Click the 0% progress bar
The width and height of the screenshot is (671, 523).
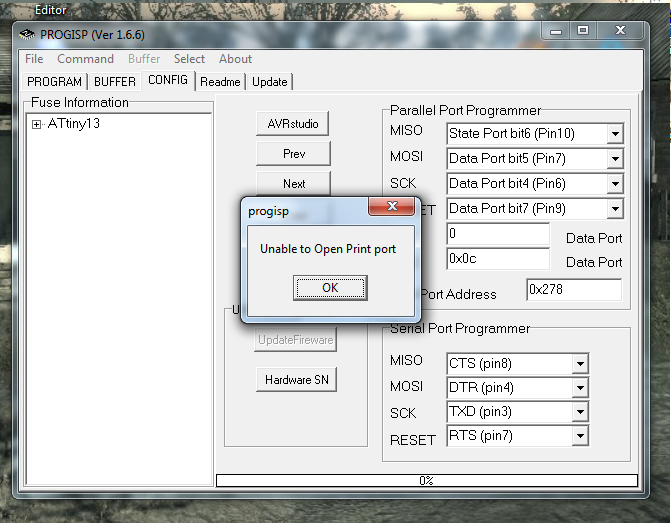[427, 480]
